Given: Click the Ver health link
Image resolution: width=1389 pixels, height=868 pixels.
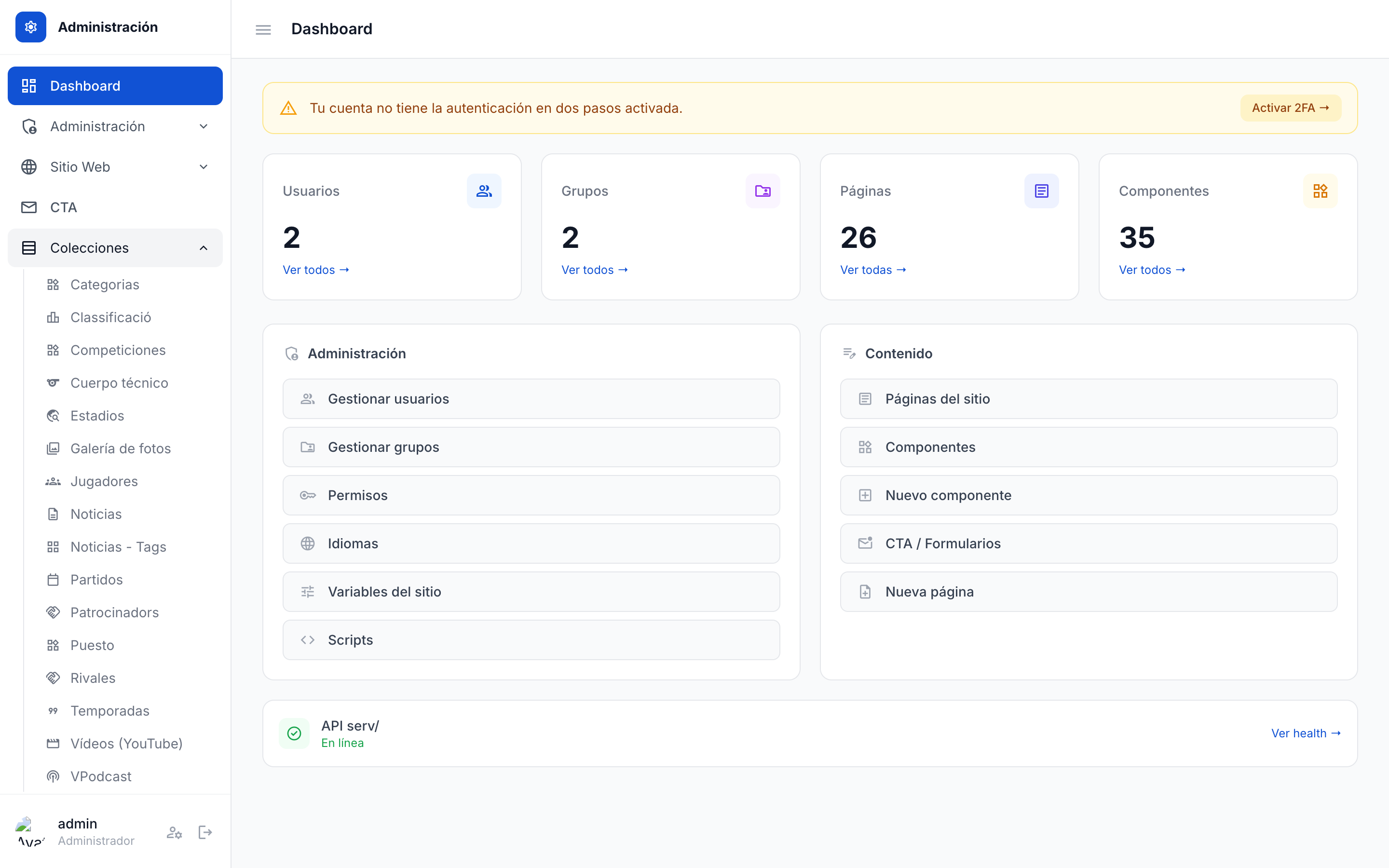Looking at the screenshot, I should point(1306,733).
